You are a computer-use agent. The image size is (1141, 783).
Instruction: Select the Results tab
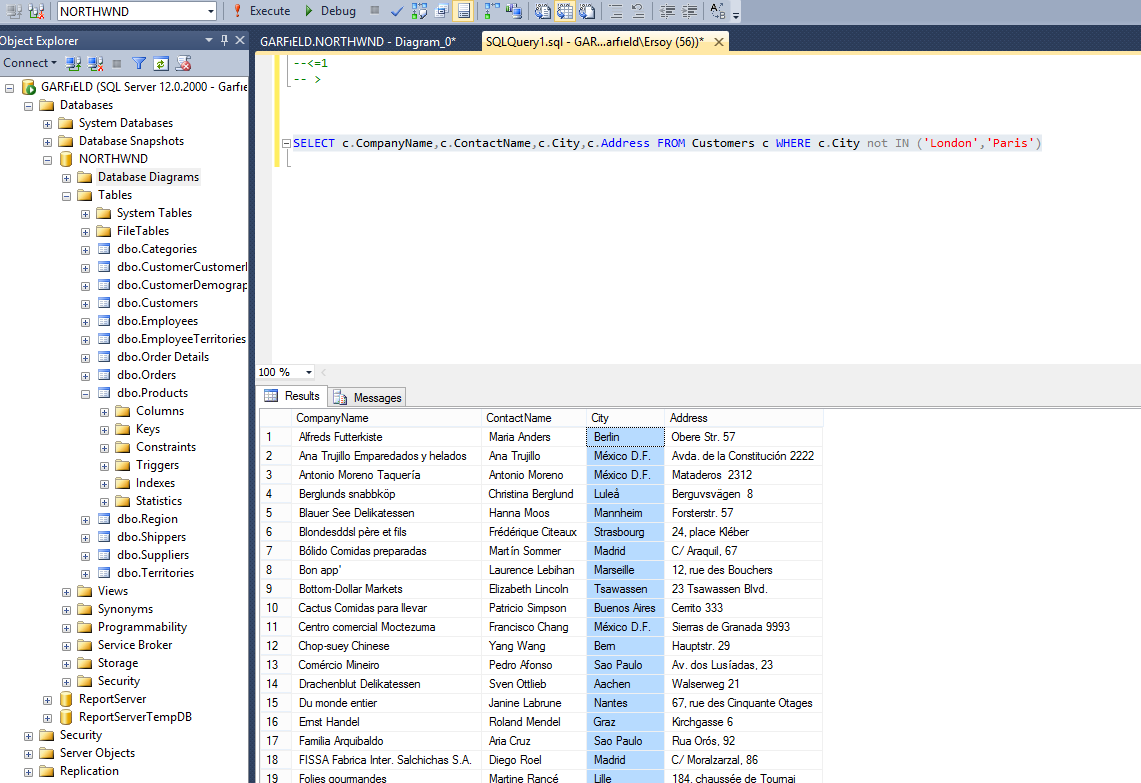point(293,396)
